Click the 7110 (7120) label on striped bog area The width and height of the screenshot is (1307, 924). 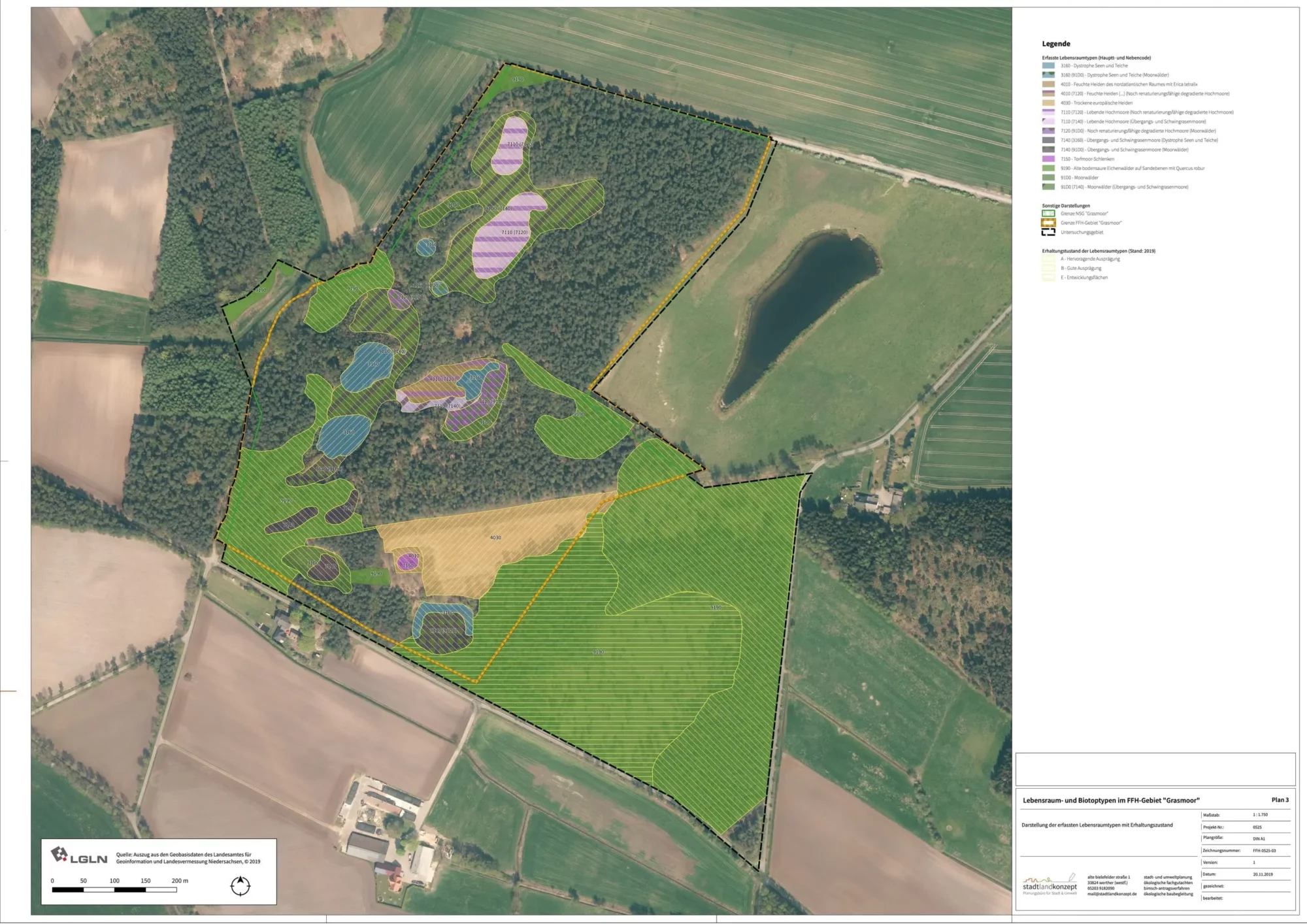point(514,232)
